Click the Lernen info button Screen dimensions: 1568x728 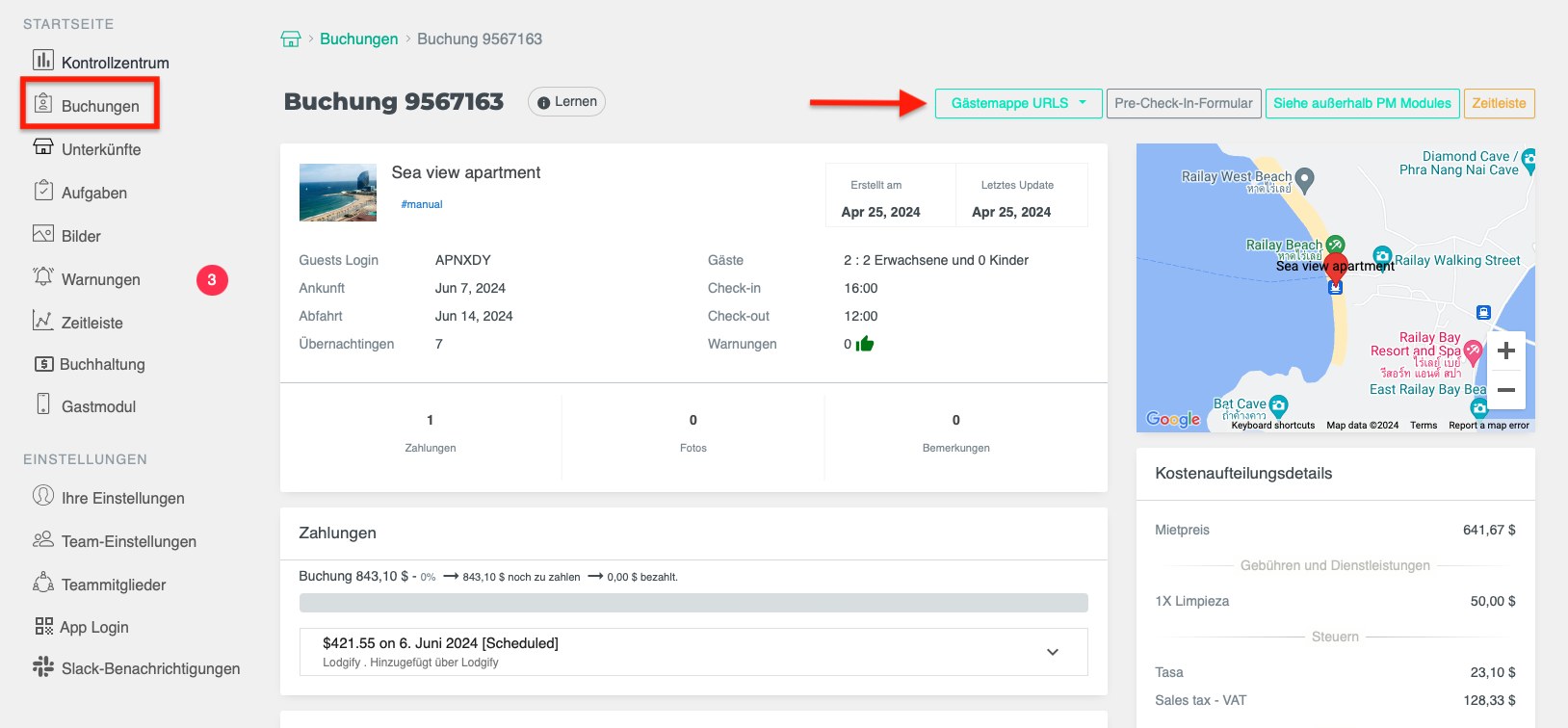click(x=566, y=102)
